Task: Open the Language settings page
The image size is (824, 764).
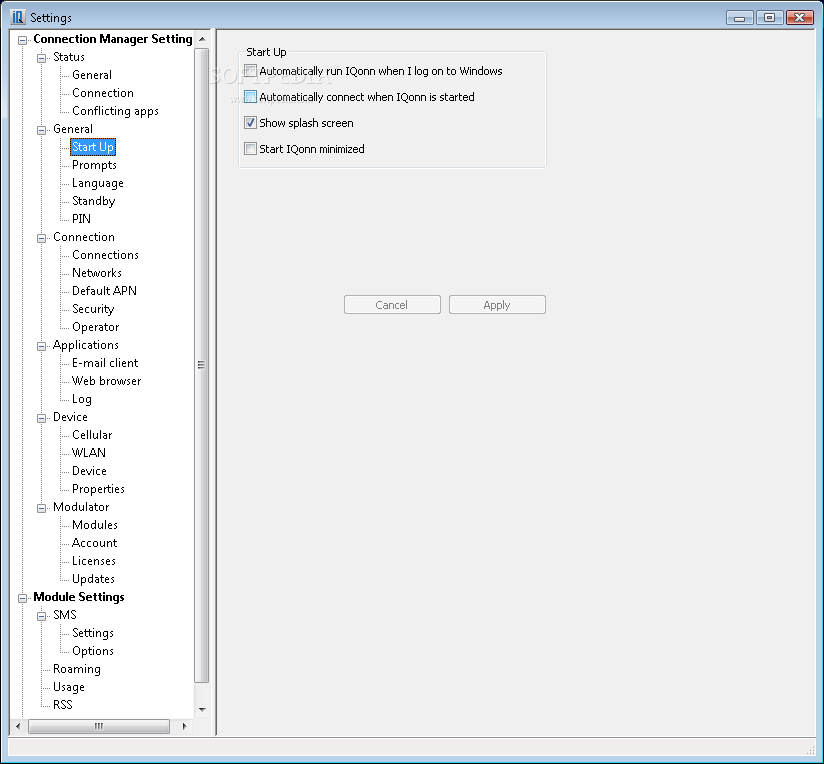Action: [98, 183]
